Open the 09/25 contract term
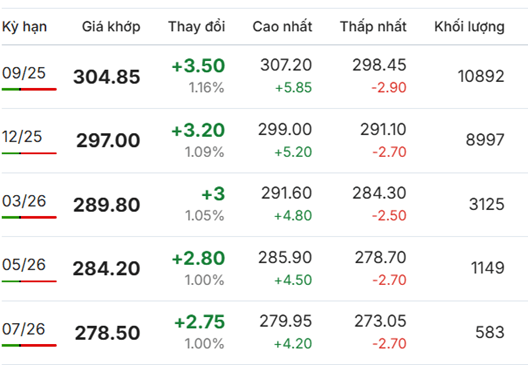 (x=24, y=73)
